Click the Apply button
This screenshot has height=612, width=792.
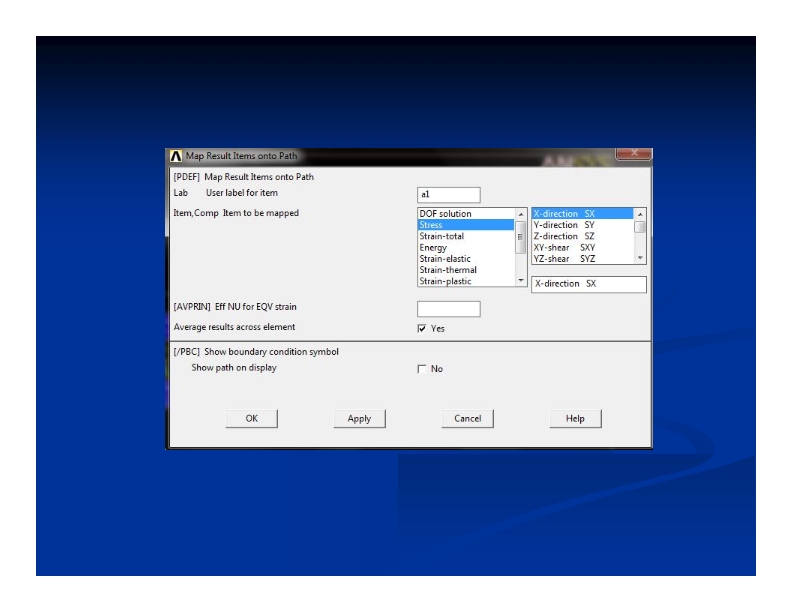point(359,419)
